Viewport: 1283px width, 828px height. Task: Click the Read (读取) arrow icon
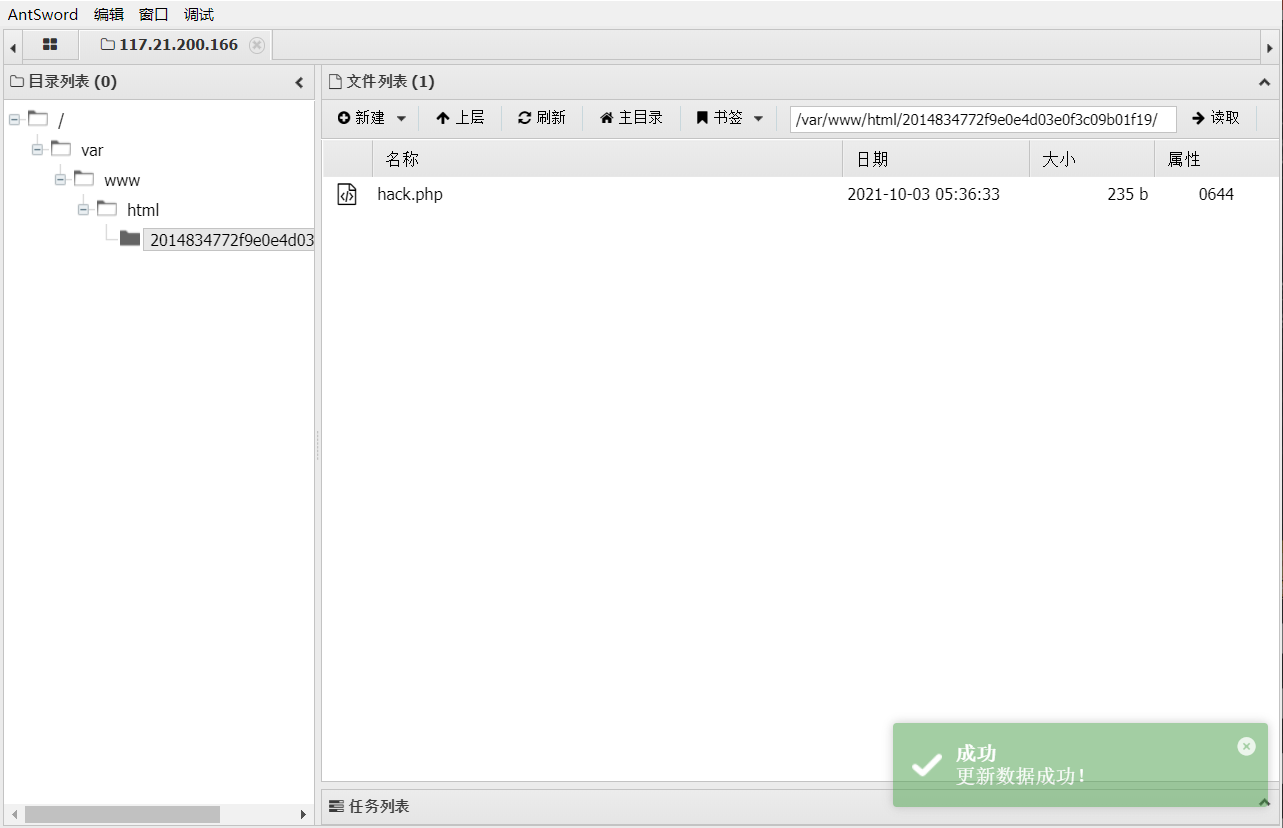(1197, 118)
